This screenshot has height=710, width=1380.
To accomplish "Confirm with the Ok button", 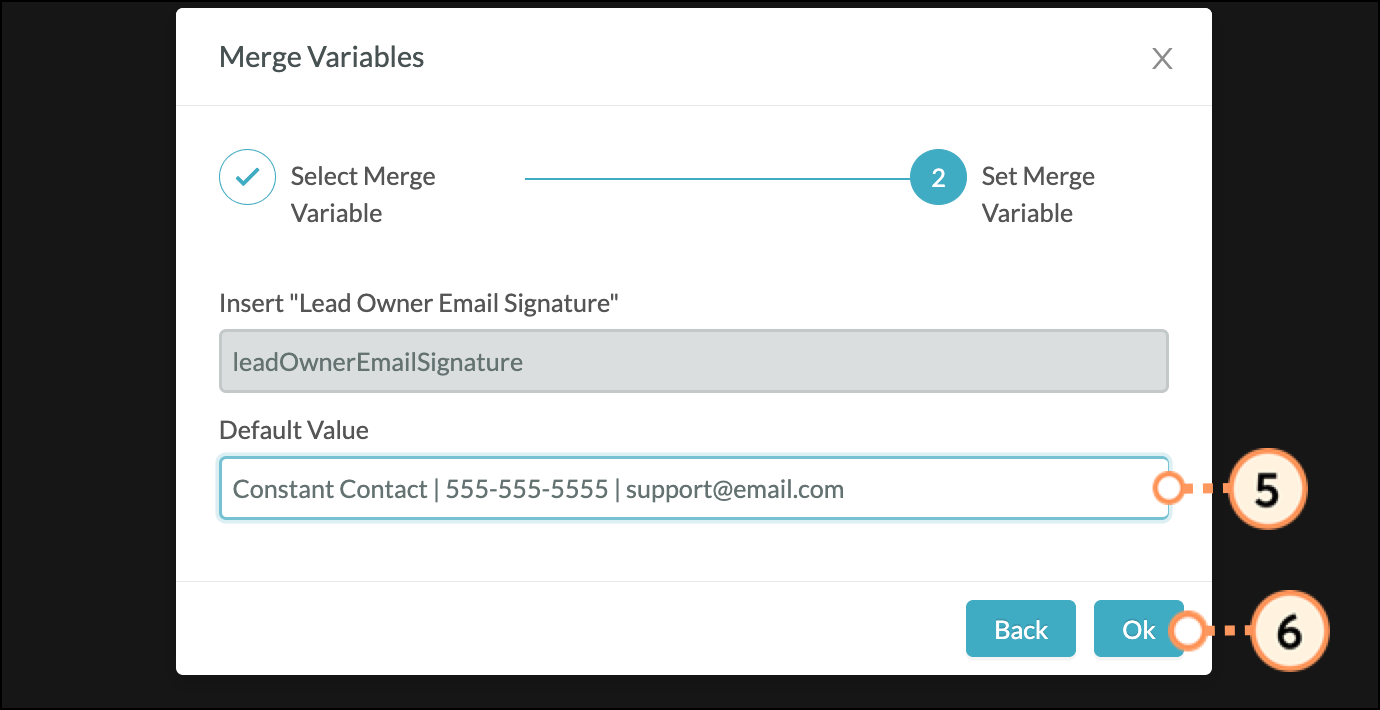I will click(x=1136, y=629).
